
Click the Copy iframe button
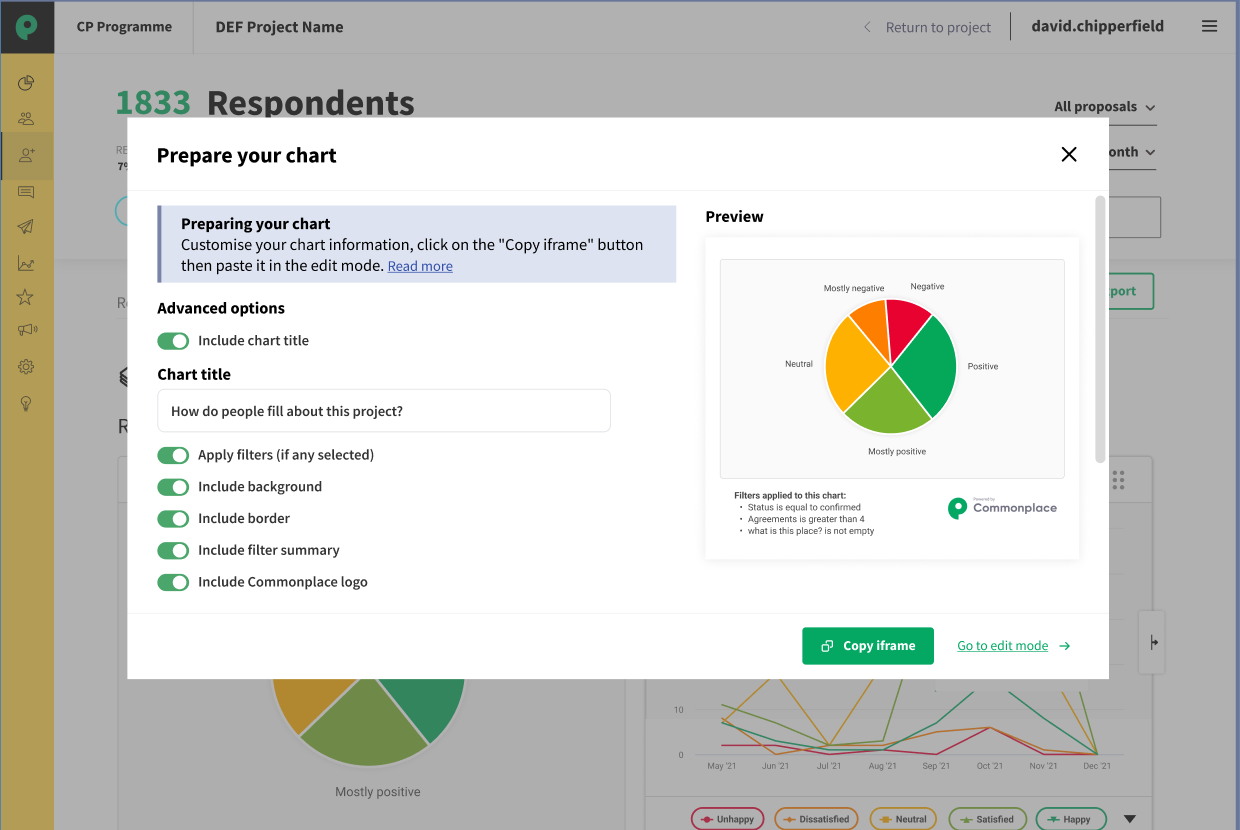tap(867, 646)
